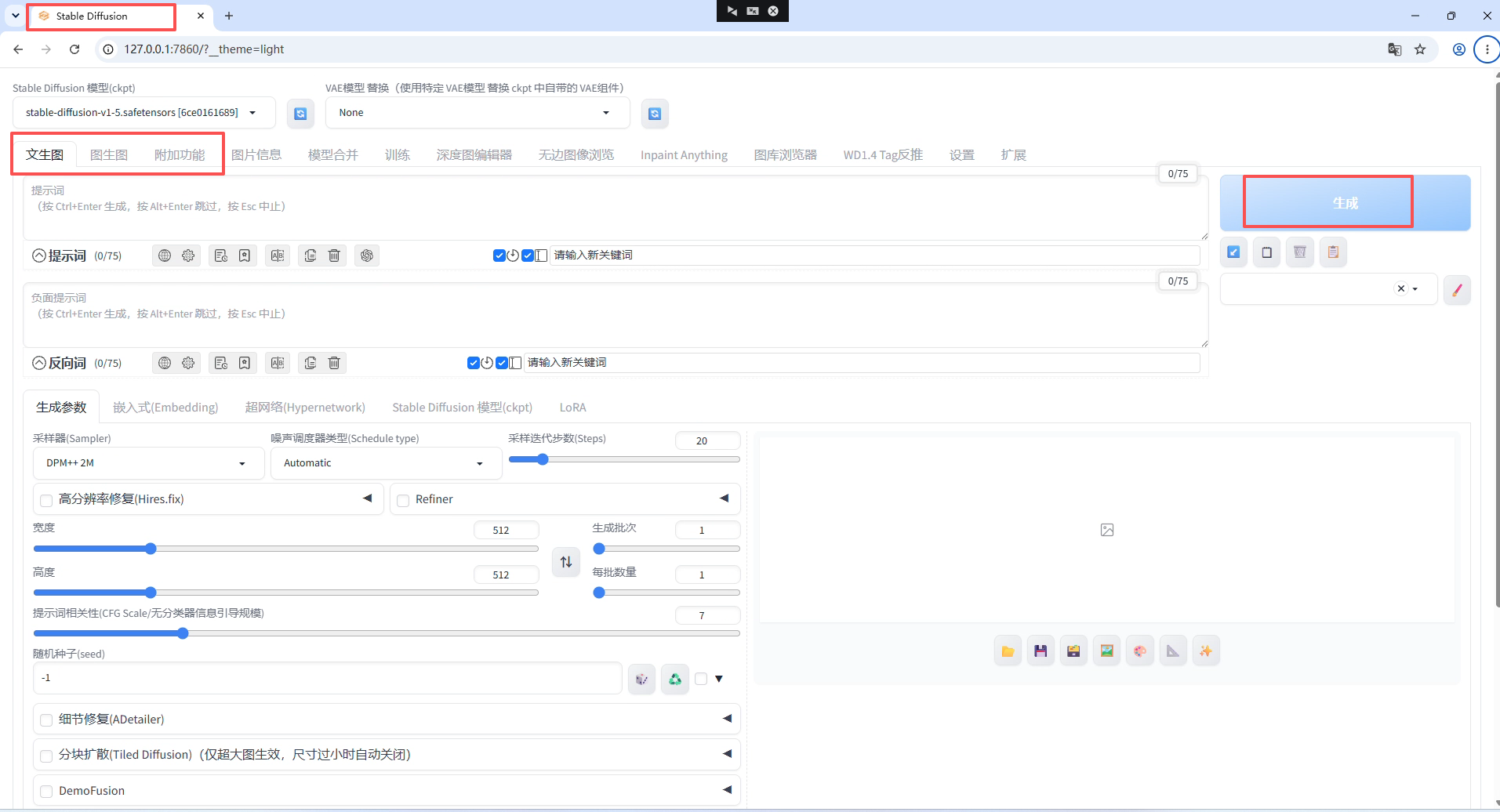The width and height of the screenshot is (1500, 812).
Task: Click the 采样迭代步数(Steps) slider
Action: point(624,459)
